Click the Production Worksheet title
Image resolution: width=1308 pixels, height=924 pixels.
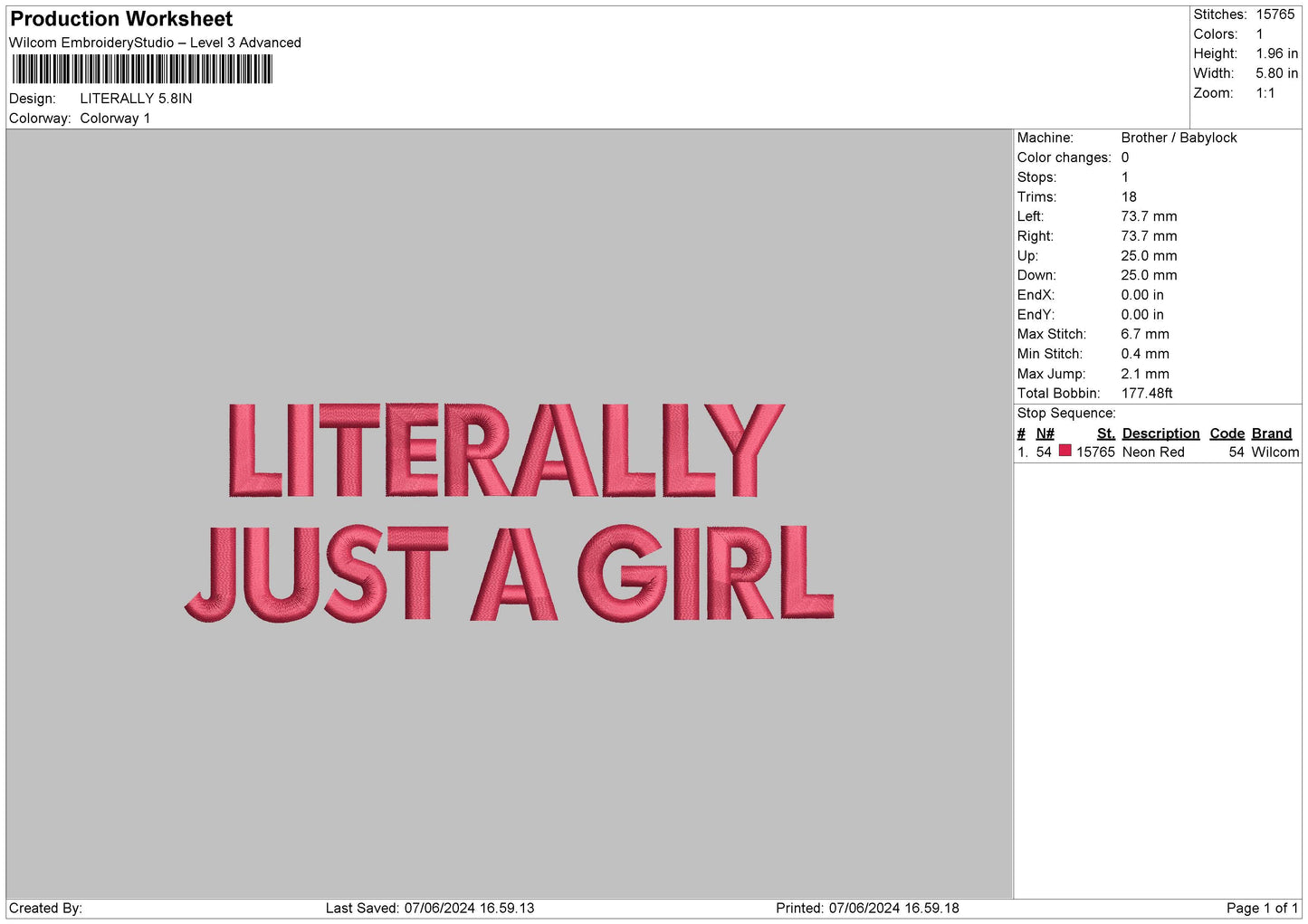[x=121, y=19]
